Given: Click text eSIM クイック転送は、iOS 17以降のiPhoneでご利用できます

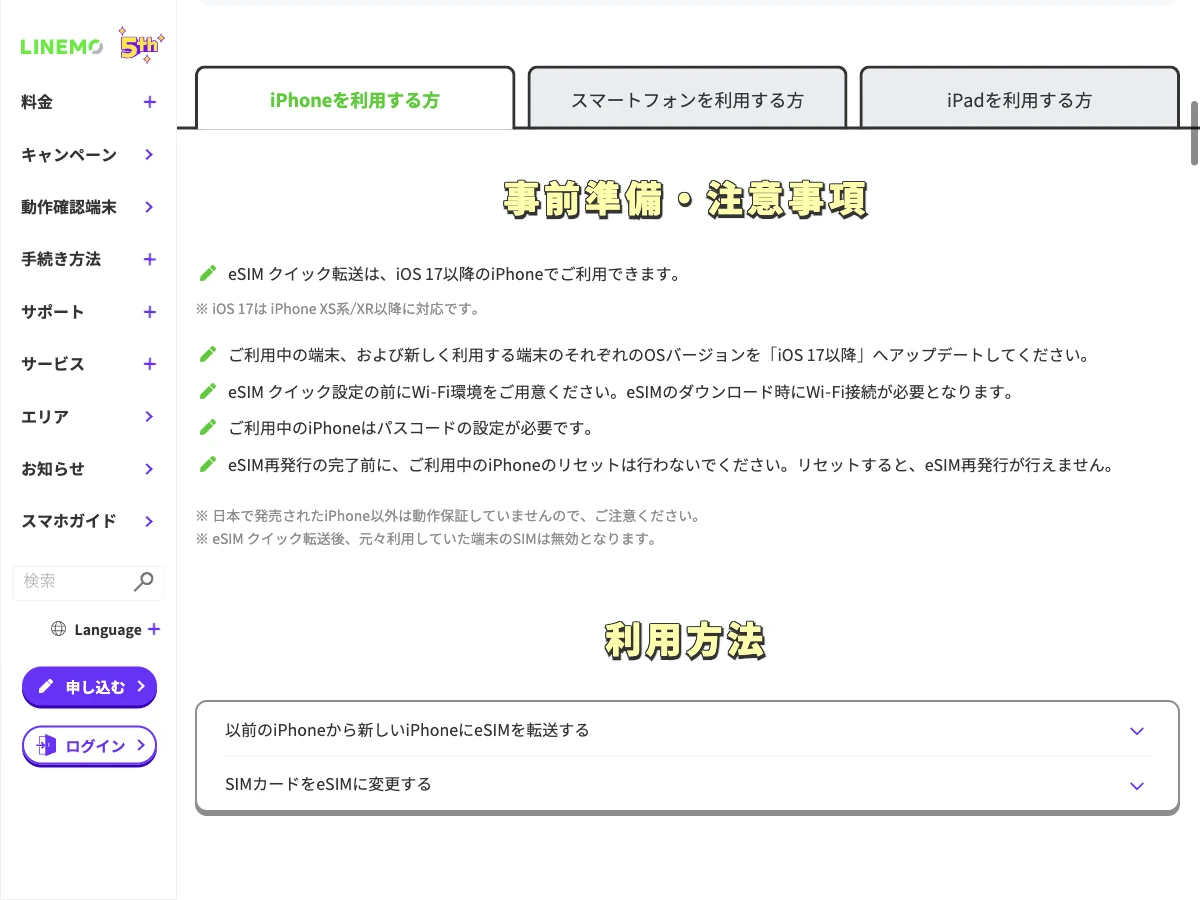Looking at the screenshot, I should pos(454,273).
